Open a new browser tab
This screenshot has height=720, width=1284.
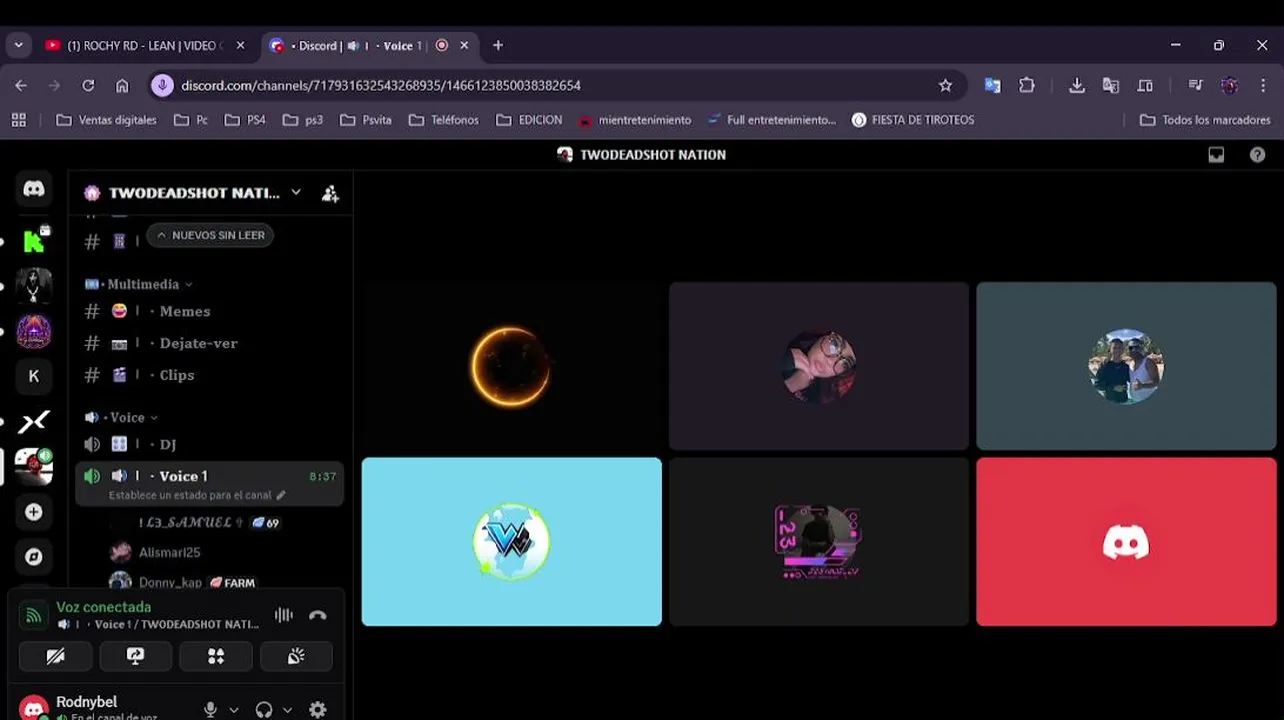(x=498, y=46)
